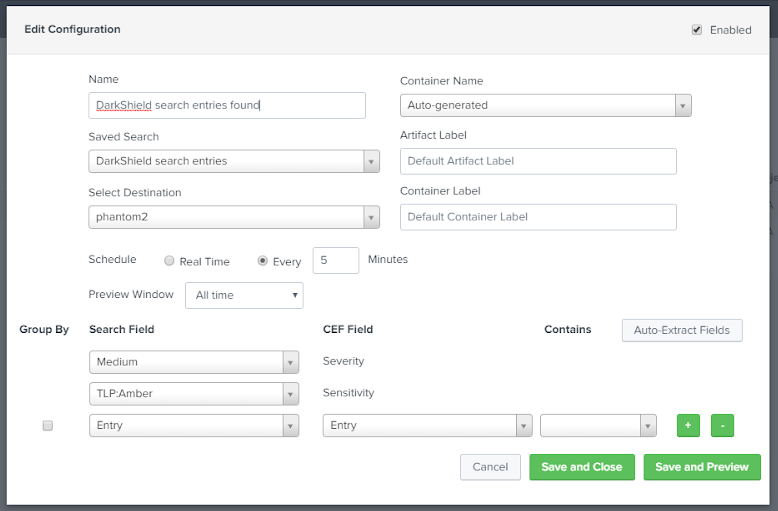
Task: Click the green minus remove-field button
Action: pos(722,425)
